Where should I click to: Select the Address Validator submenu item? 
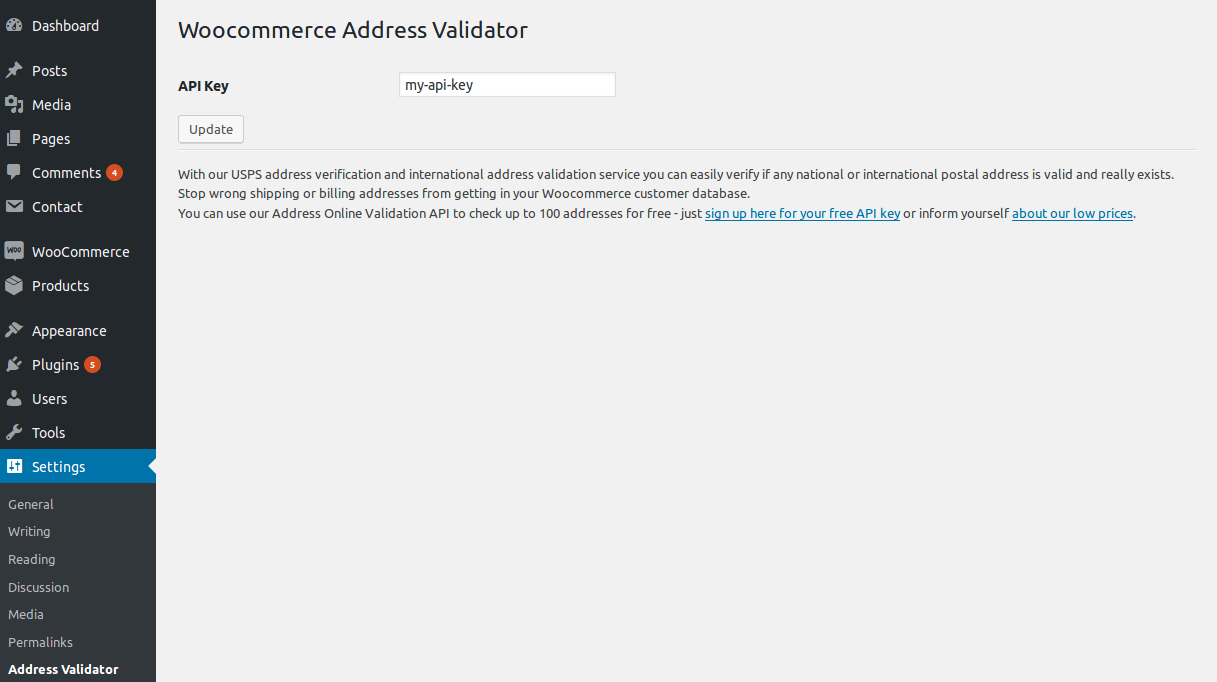pyautogui.click(x=63, y=670)
